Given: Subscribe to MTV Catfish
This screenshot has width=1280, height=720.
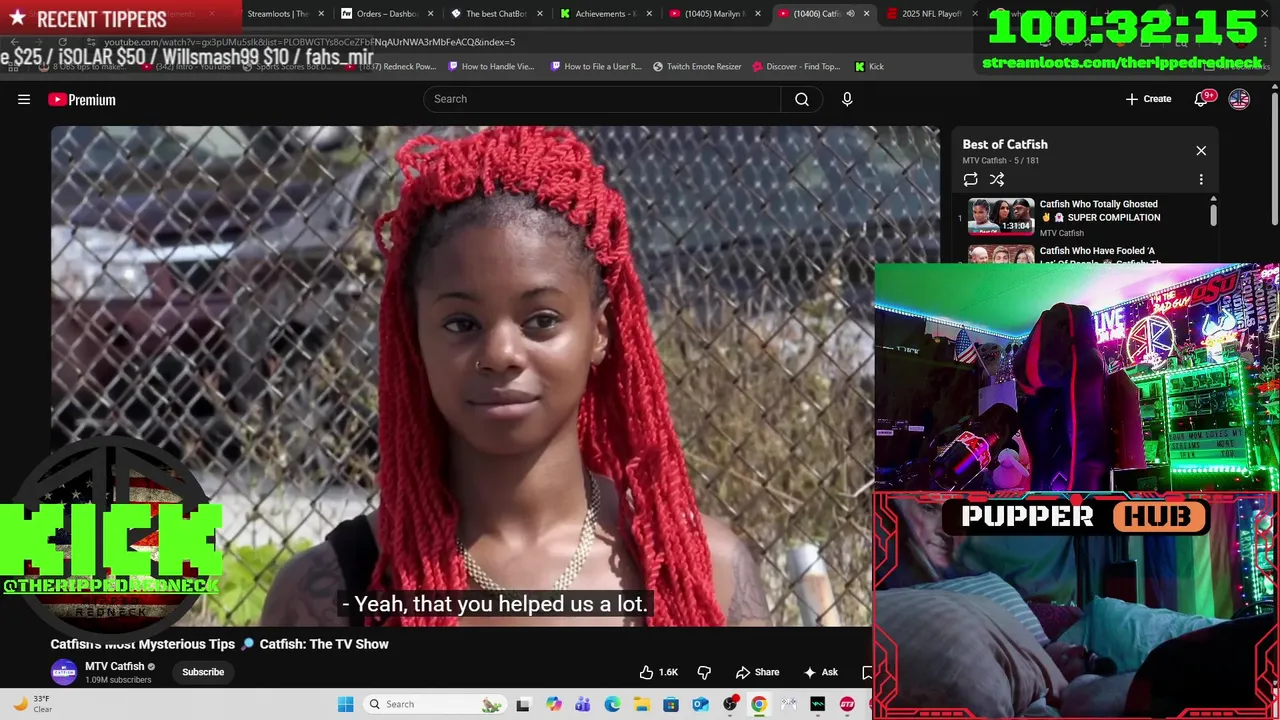Looking at the screenshot, I should tap(203, 672).
